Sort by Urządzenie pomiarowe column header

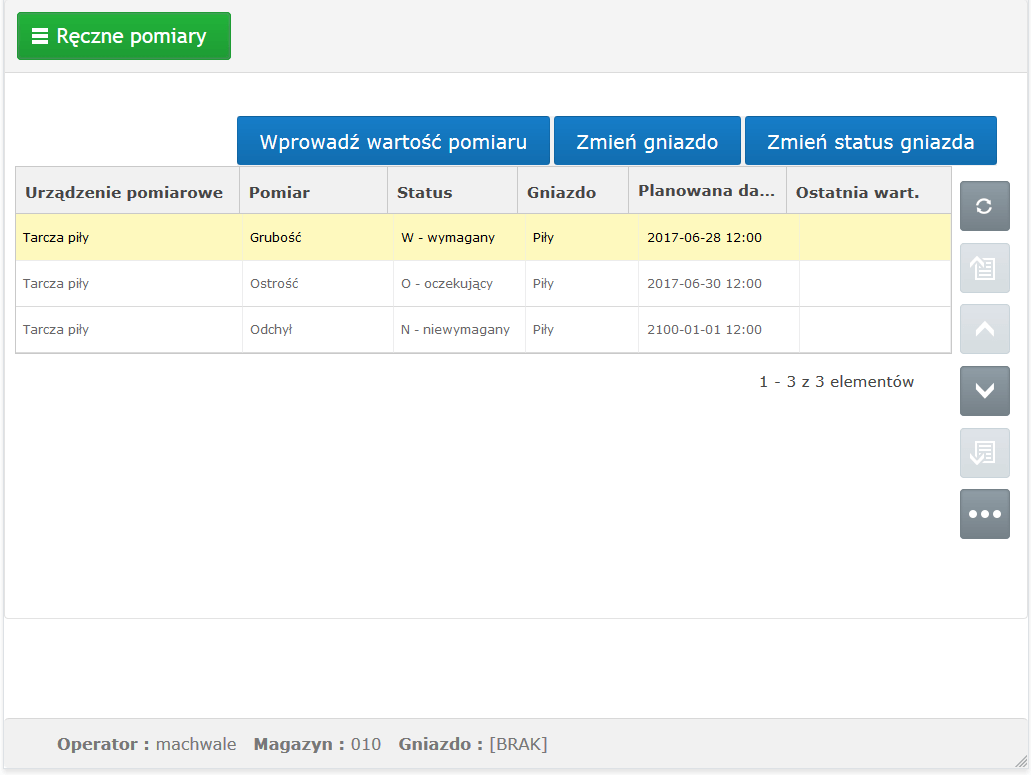click(124, 192)
